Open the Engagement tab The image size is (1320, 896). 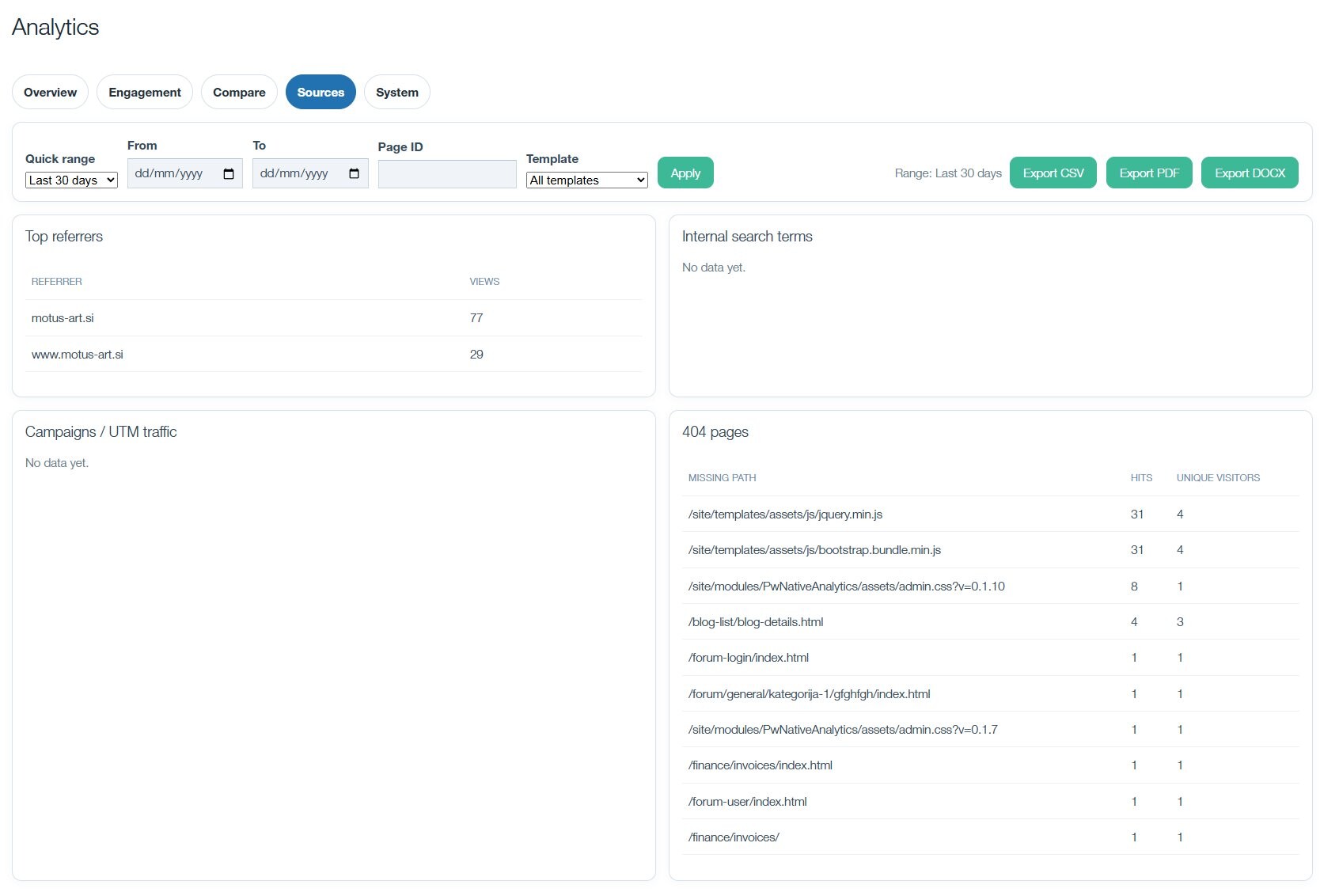(x=145, y=93)
